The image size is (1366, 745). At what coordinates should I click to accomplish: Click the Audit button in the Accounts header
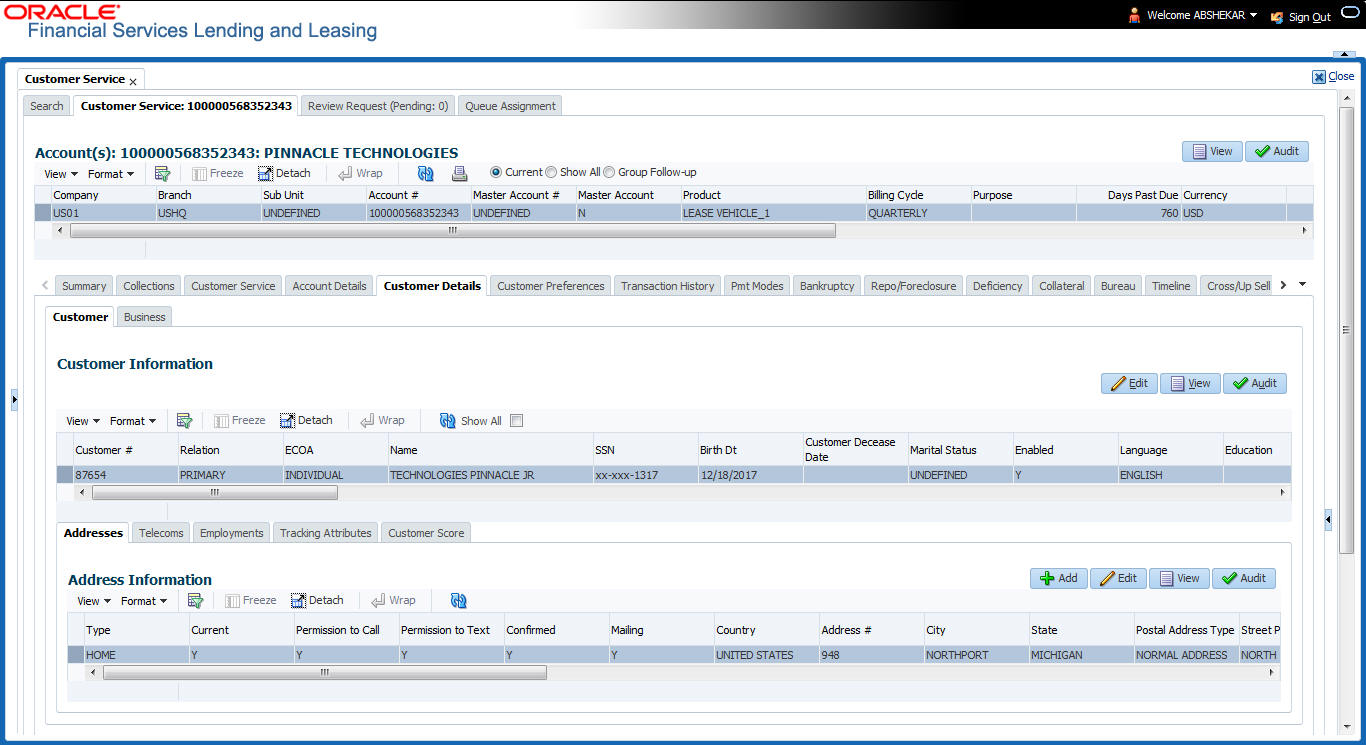click(1277, 151)
